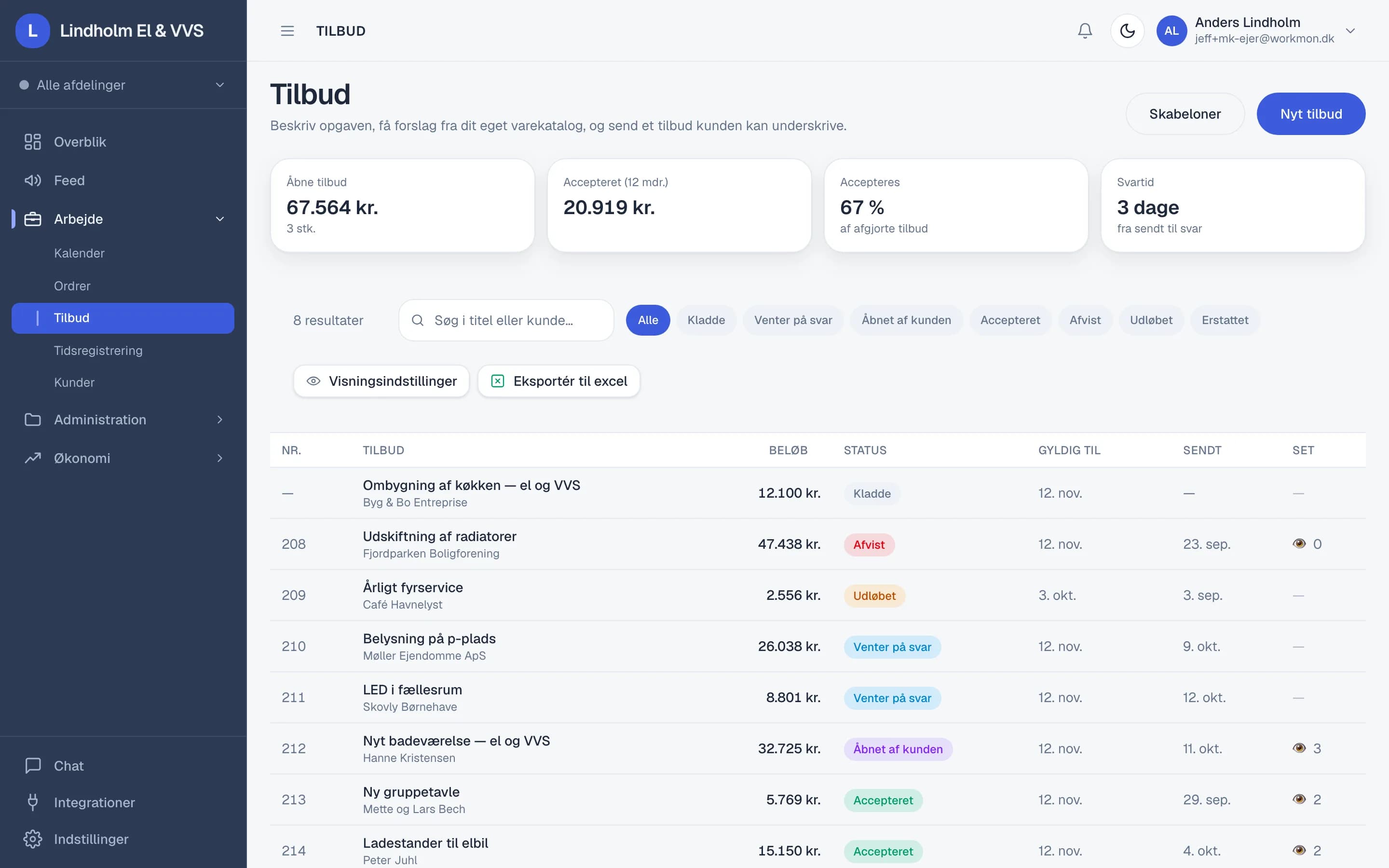The width and height of the screenshot is (1389, 868).
Task: Click the Administration folder icon
Action: 33,420
